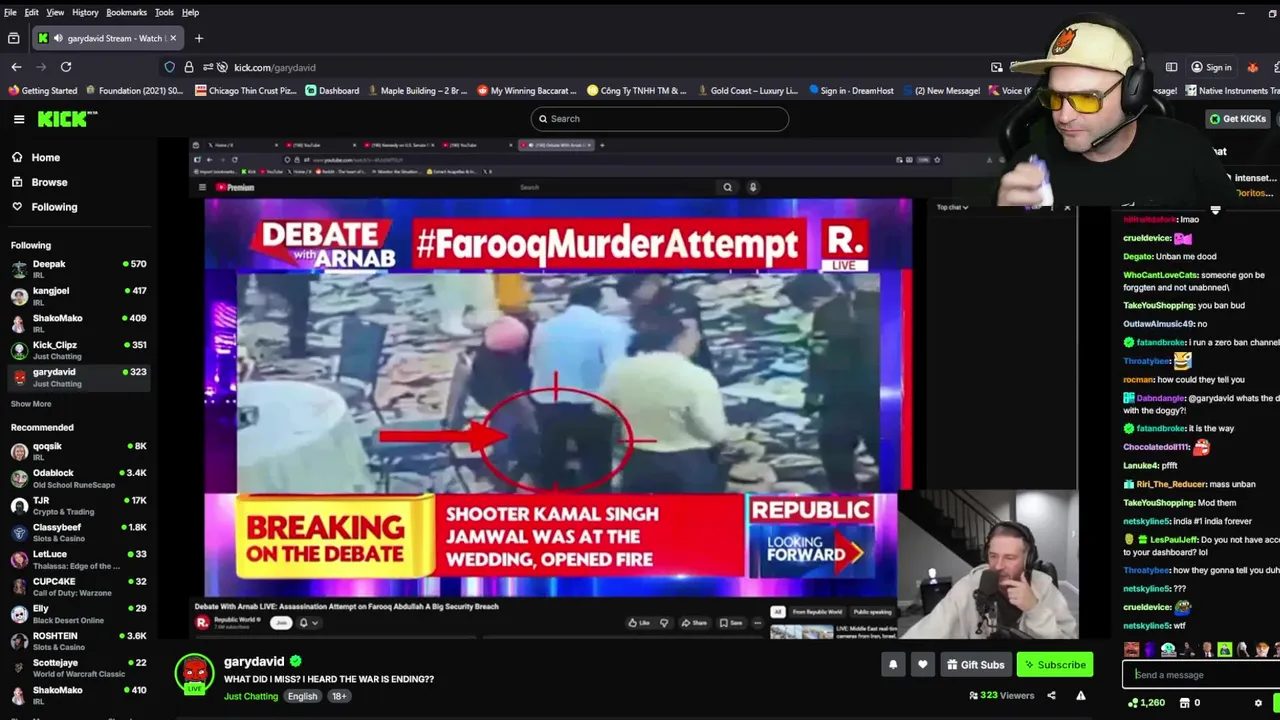Click the English language tag
1280x720 pixels.
tap(302, 696)
